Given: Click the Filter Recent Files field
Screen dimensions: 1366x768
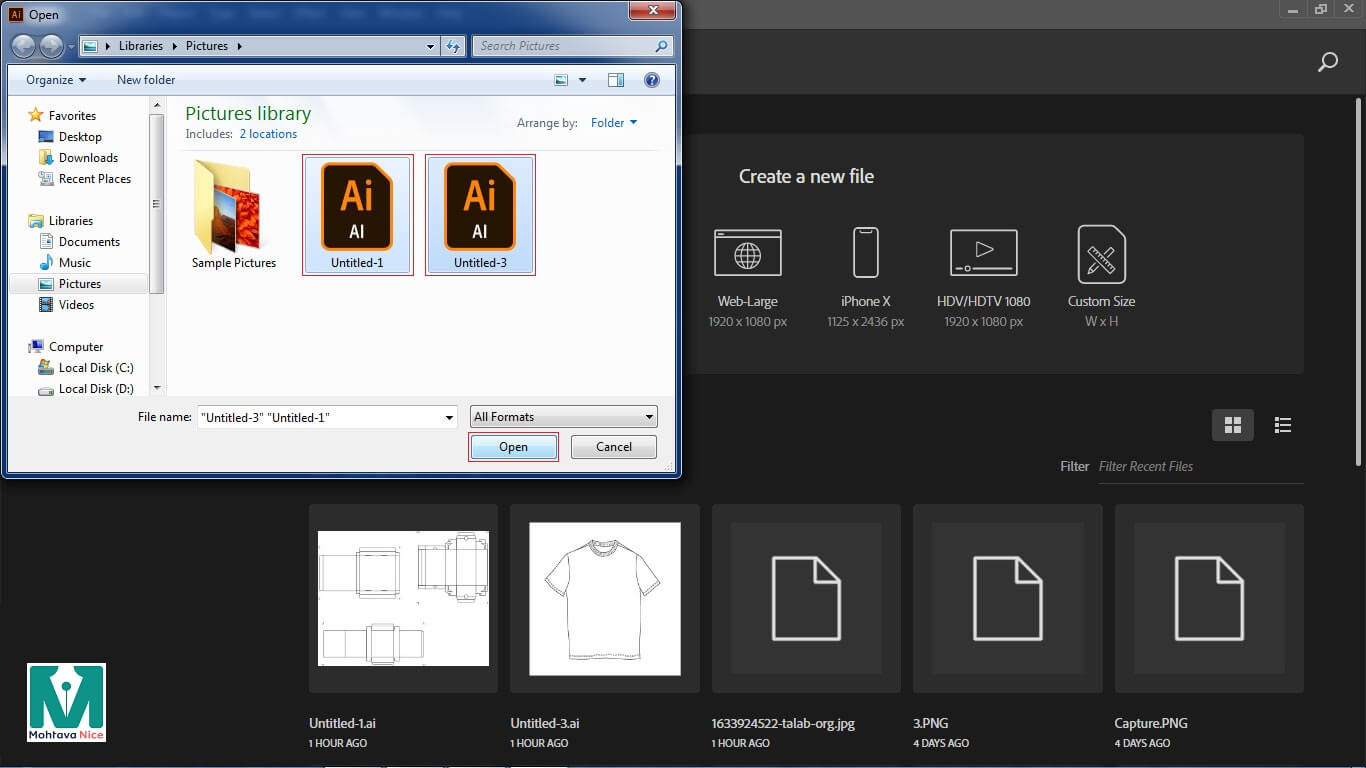Looking at the screenshot, I should (x=1200, y=466).
